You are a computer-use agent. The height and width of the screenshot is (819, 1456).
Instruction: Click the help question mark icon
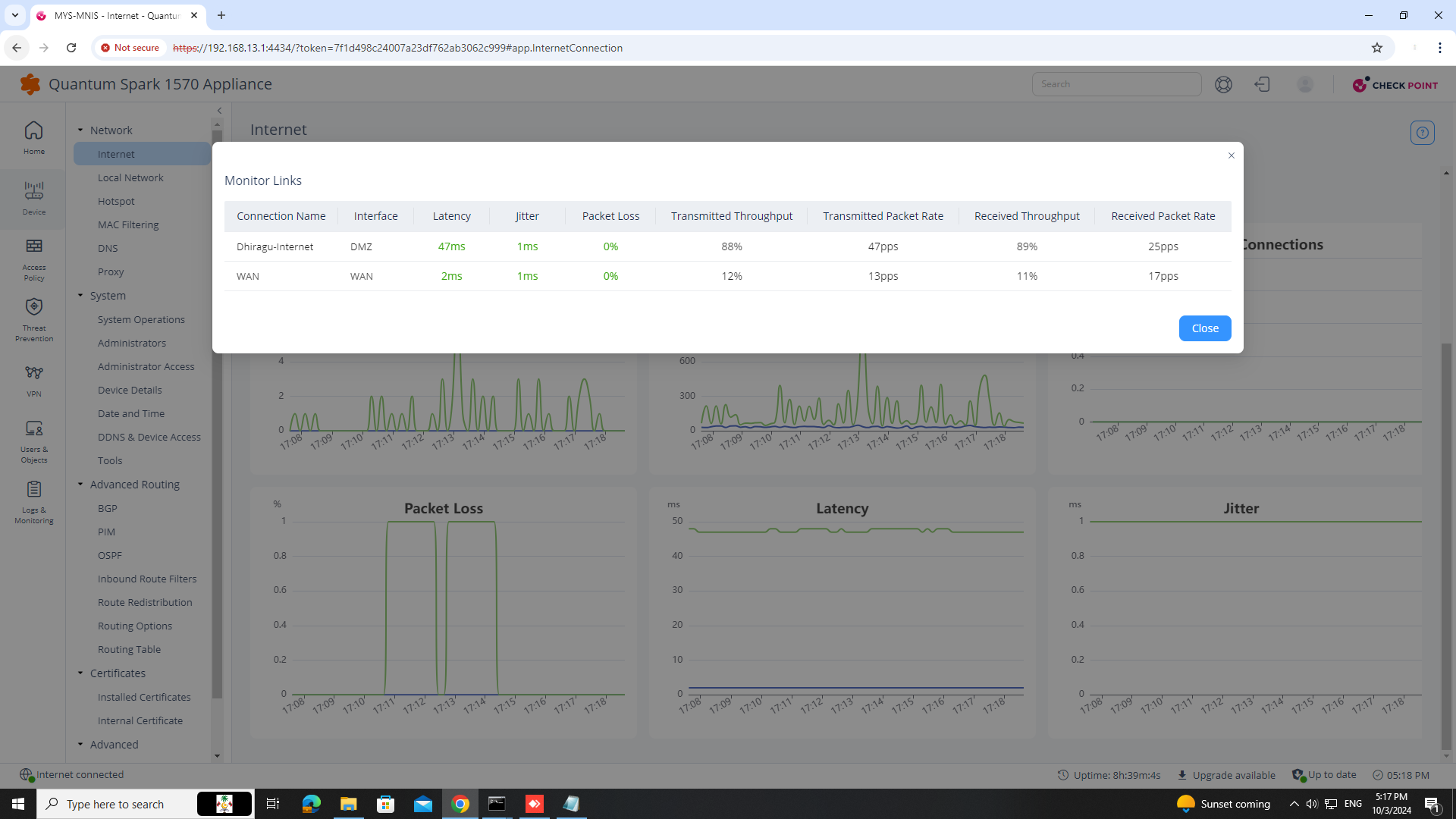(x=1222, y=84)
